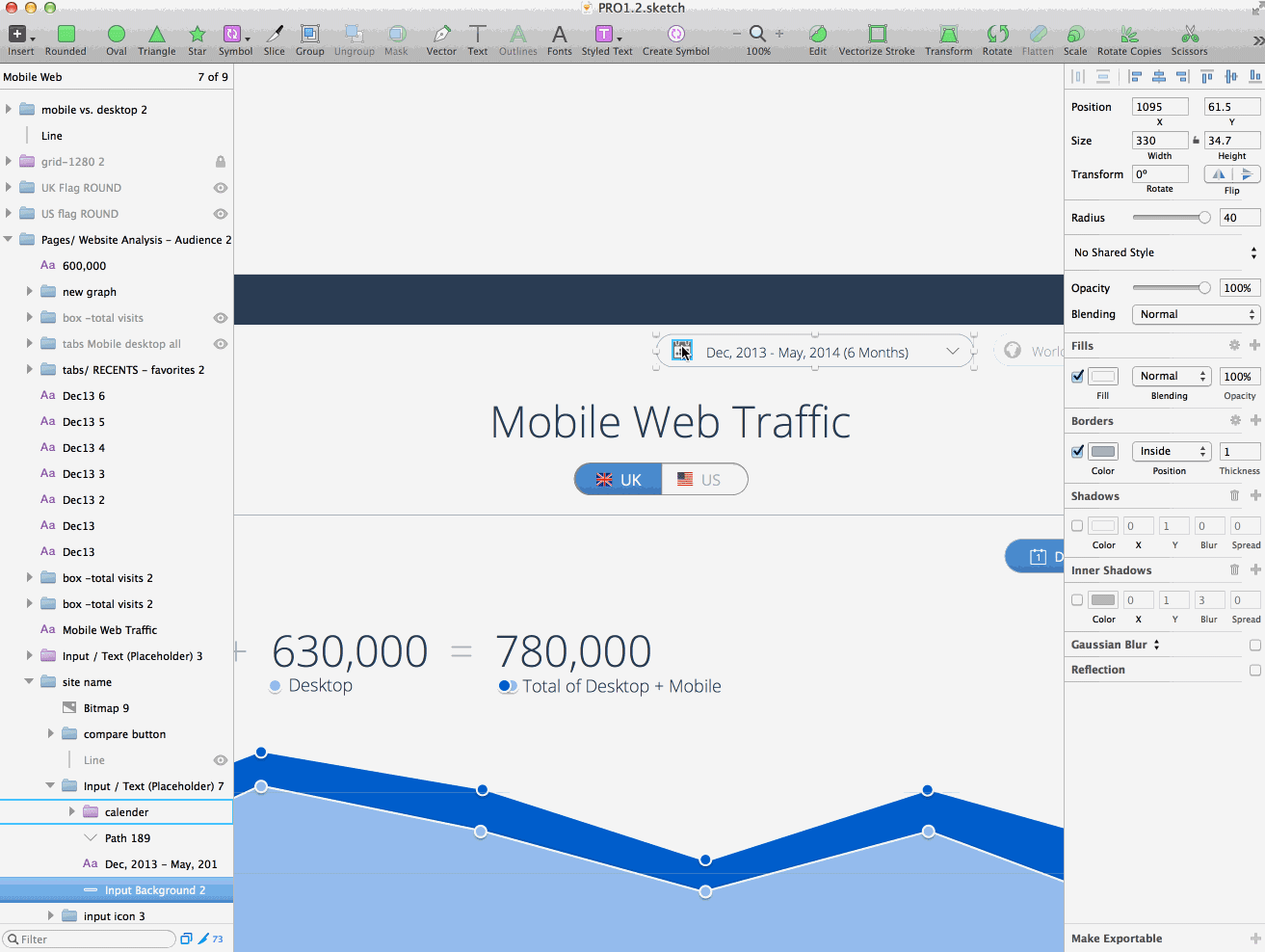The image size is (1265, 952).
Task: Toggle visibility of UK Flag ROUND layer
Action: (221, 188)
